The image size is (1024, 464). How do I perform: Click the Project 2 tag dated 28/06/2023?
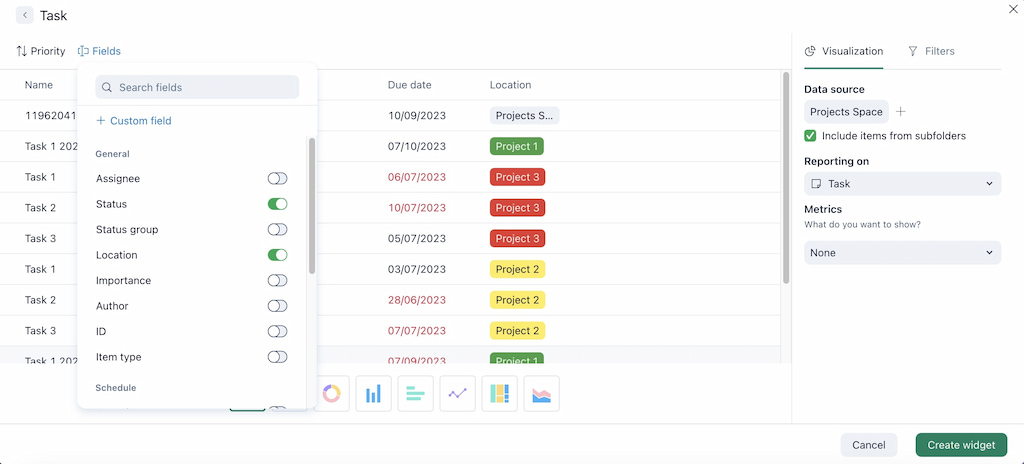517,300
